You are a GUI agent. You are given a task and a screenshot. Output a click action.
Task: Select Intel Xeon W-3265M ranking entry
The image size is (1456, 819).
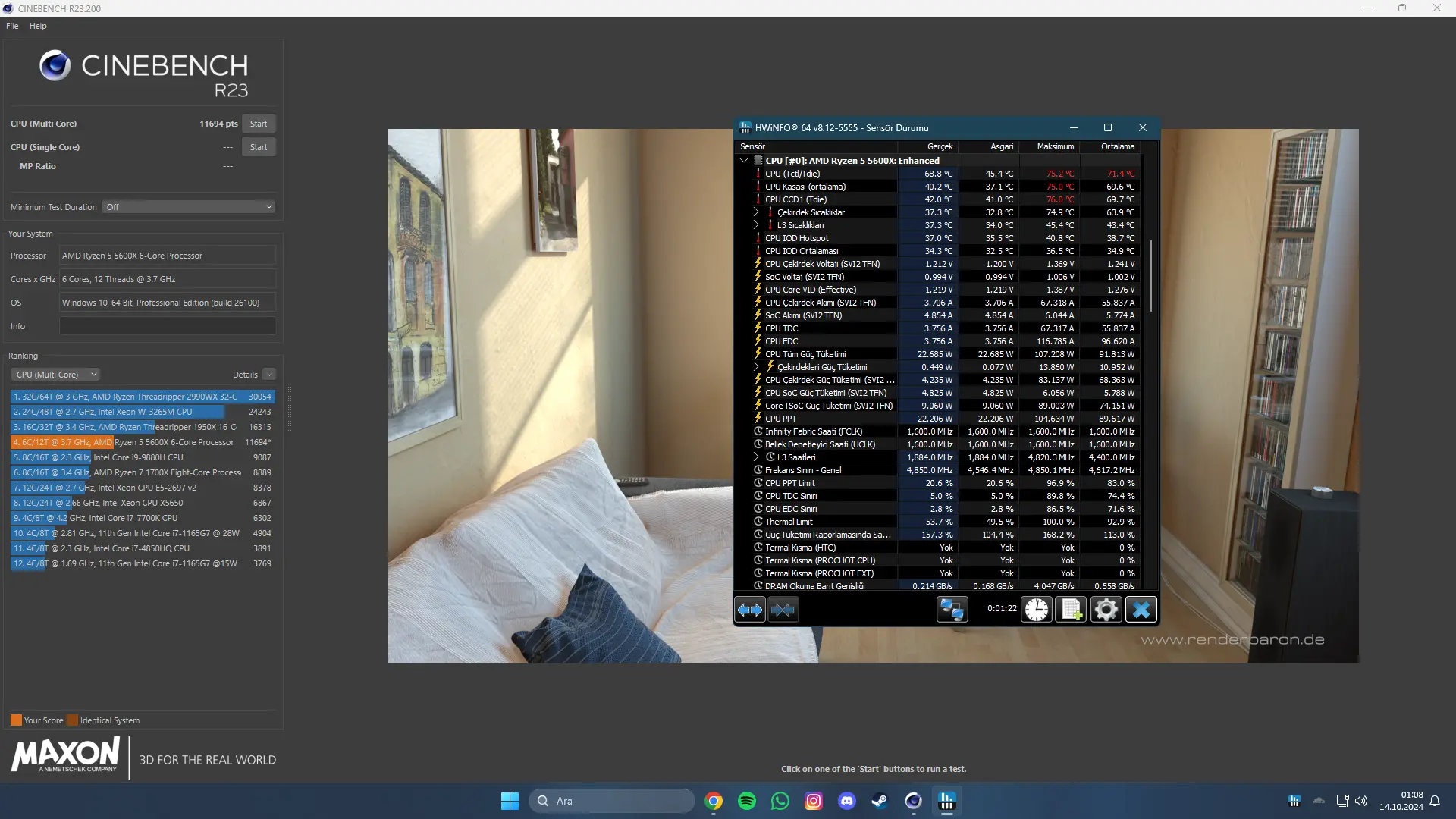tap(143, 412)
